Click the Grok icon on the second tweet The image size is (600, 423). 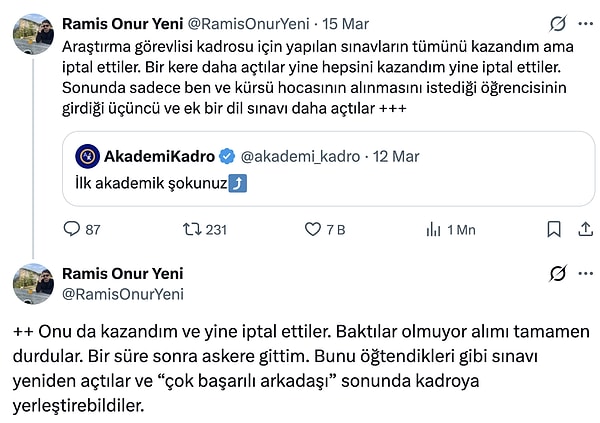pos(558,274)
